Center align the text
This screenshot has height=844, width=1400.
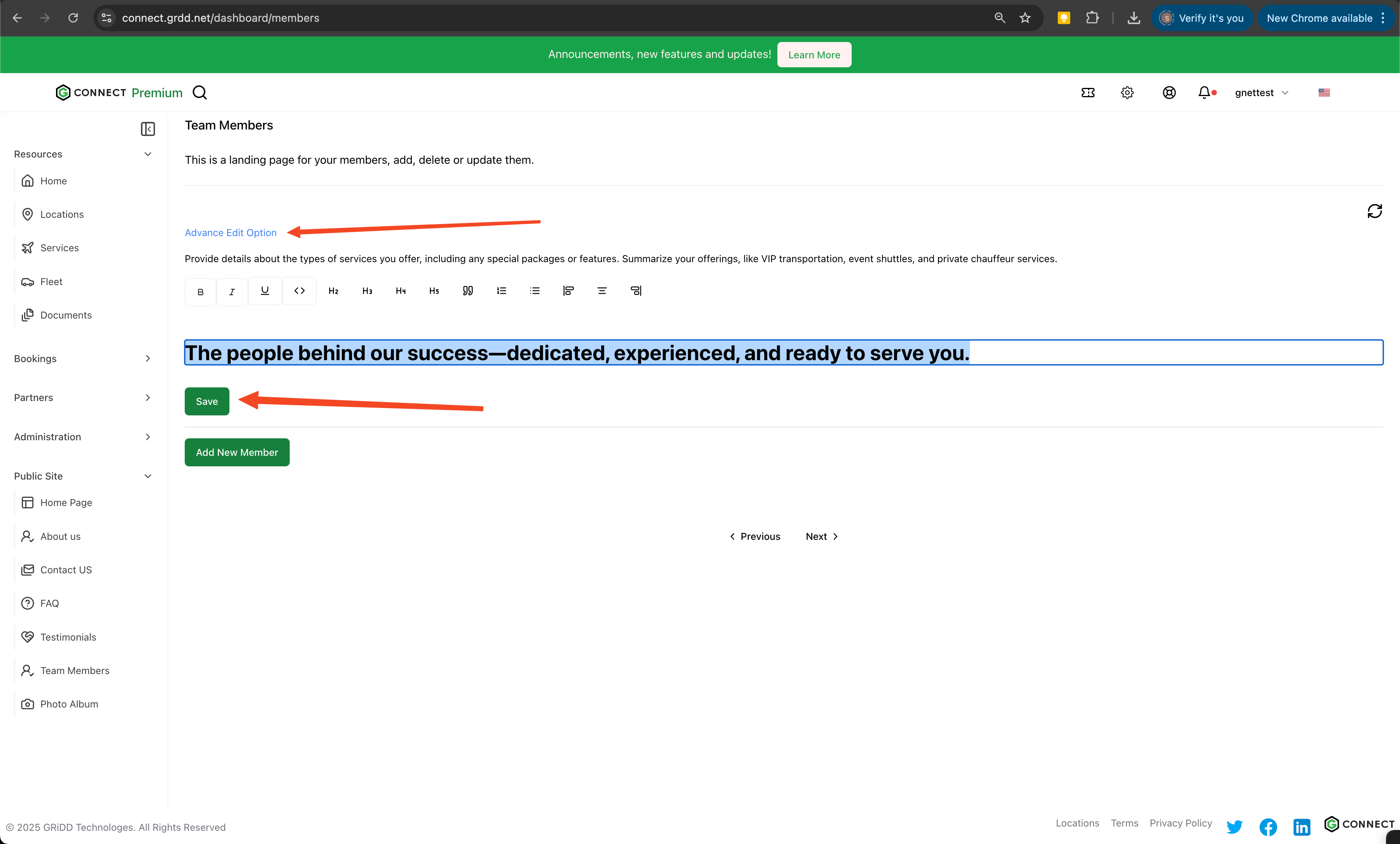602,291
